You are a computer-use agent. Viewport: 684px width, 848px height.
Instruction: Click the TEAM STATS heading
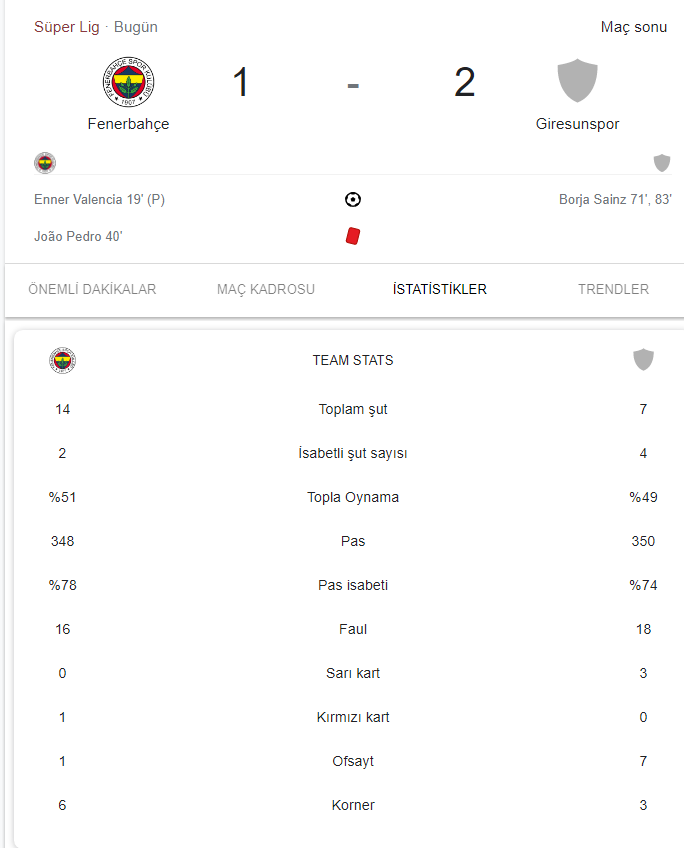pos(353,360)
